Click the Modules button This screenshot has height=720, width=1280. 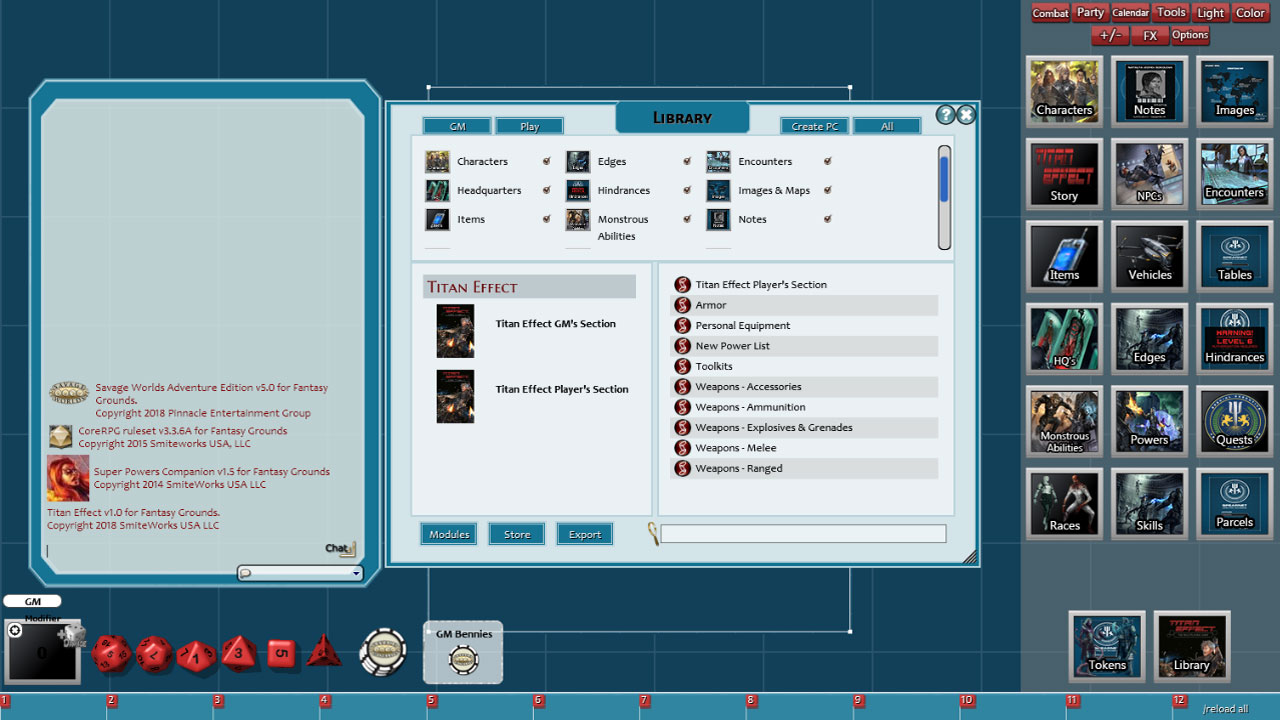448,533
